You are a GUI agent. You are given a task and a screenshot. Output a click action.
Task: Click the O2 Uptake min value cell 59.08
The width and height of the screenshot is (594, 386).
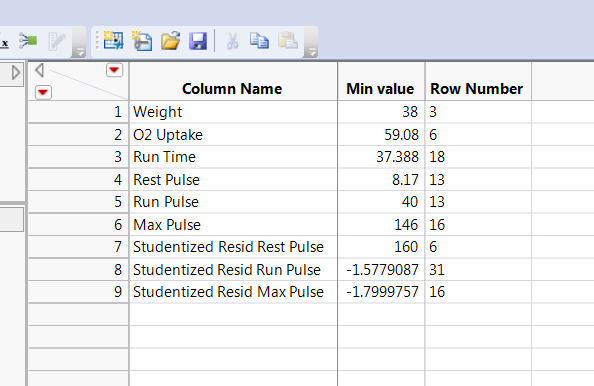coord(381,135)
